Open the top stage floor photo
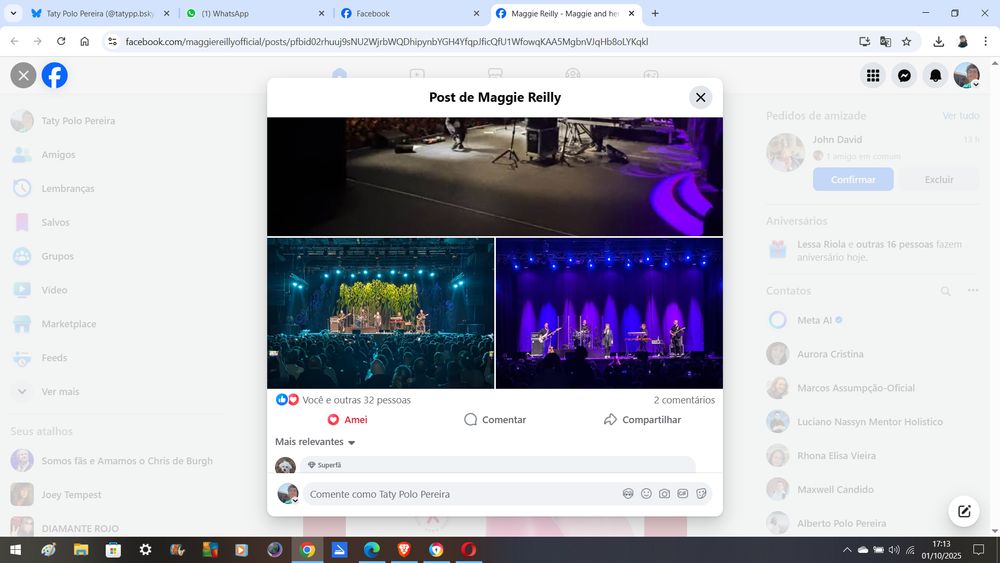1000x563 pixels. click(495, 177)
